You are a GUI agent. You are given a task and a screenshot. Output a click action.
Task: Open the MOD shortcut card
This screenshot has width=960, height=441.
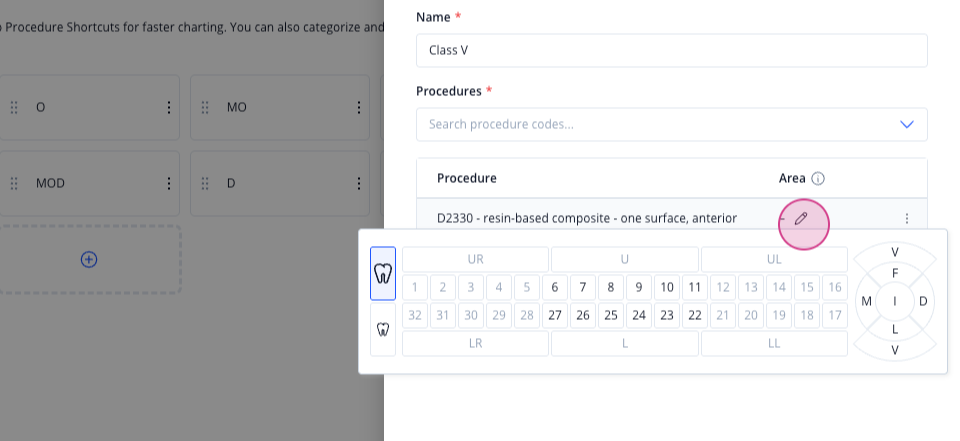89,183
